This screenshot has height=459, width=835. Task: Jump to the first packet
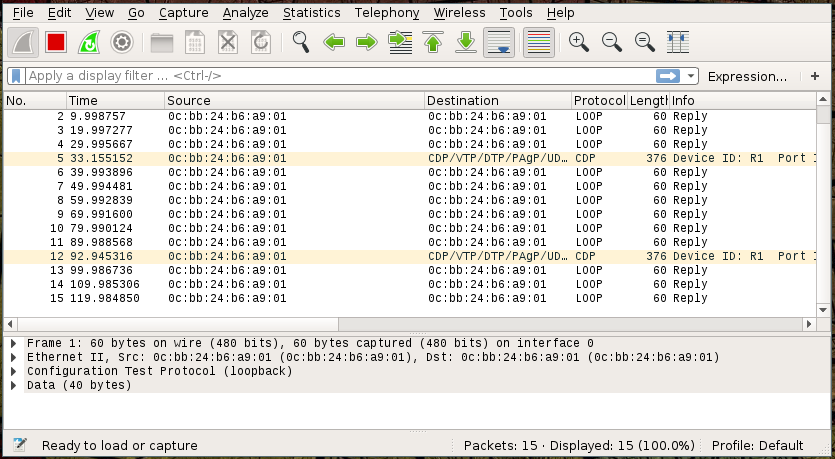click(x=433, y=42)
